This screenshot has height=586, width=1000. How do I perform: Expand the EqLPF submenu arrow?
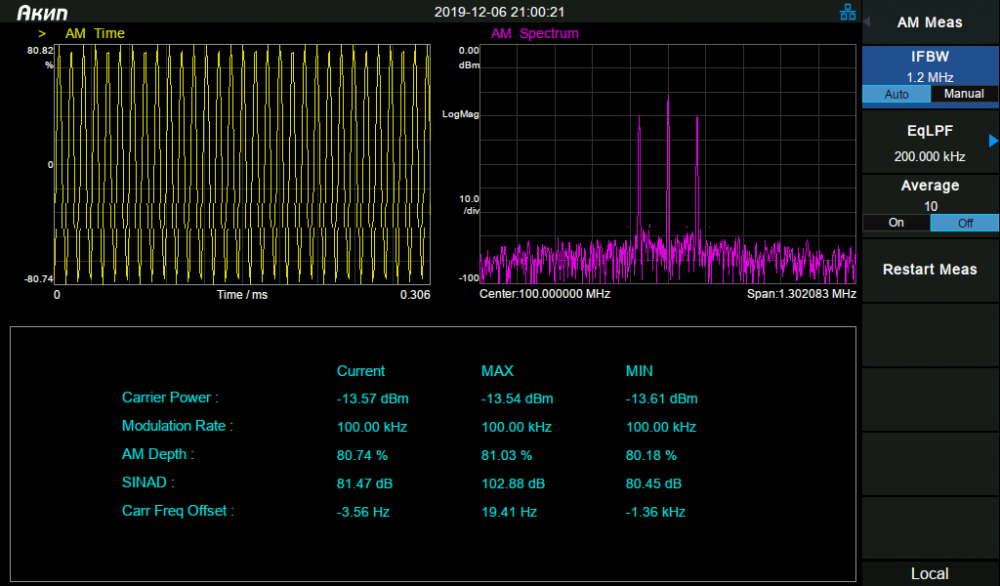click(993, 141)
